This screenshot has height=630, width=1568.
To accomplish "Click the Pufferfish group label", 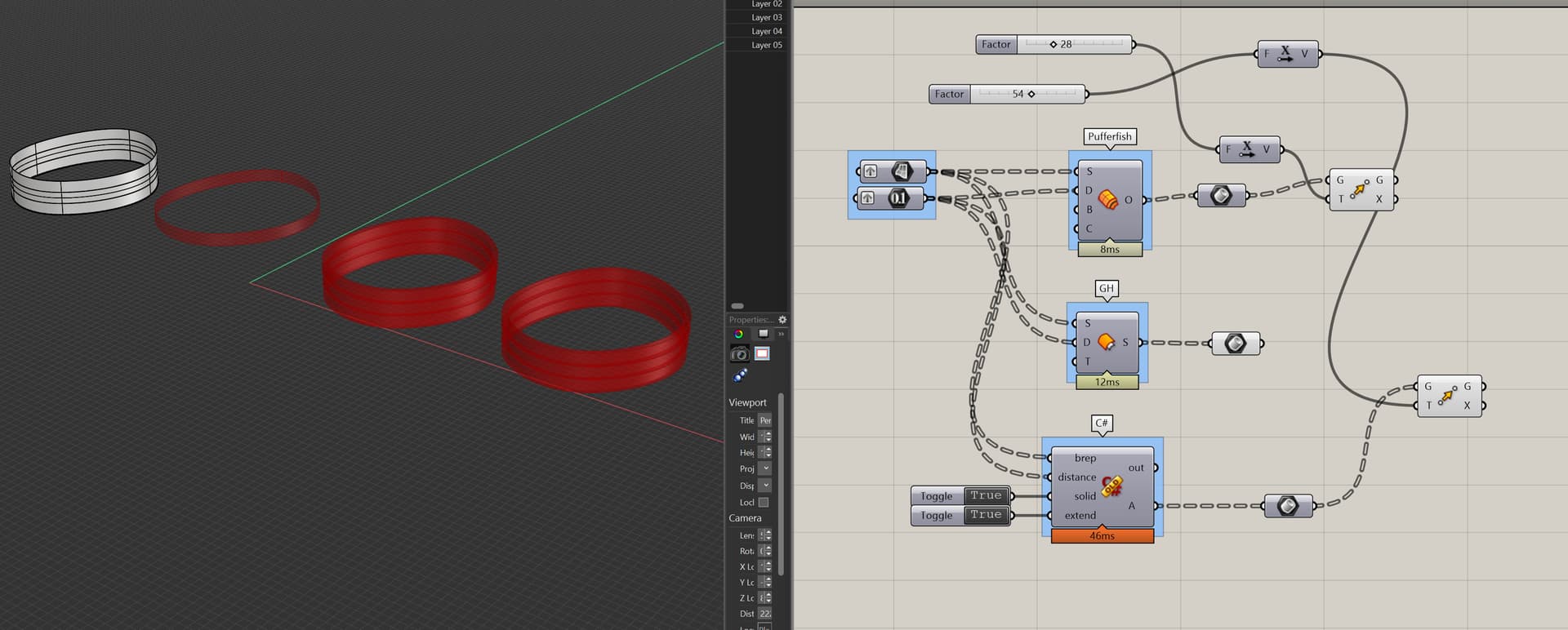I will tap(1110, 136).
